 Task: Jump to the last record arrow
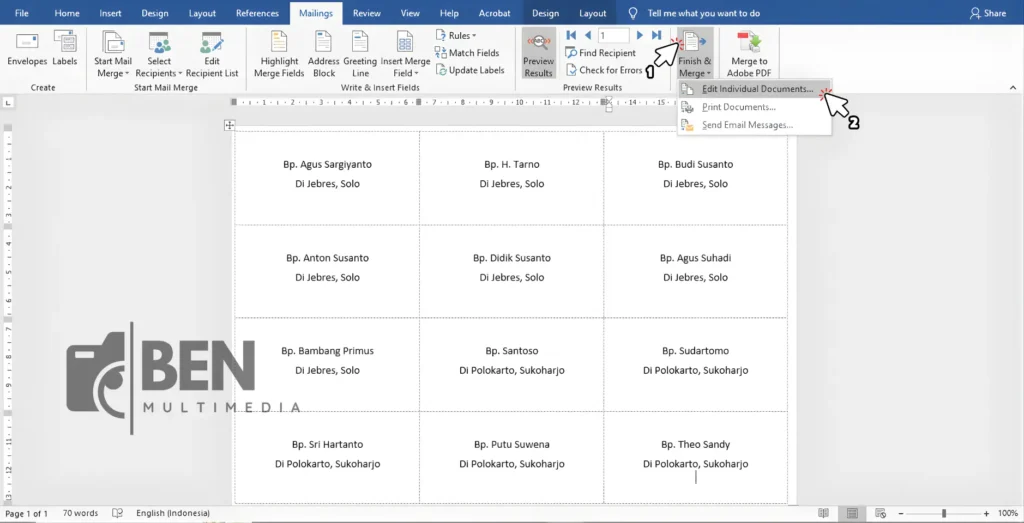point(657,36)
